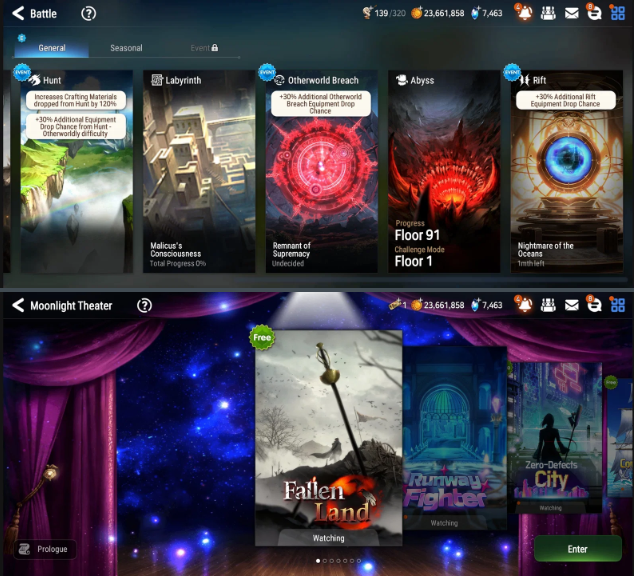Open the Prologue button
The height and width of the screenshot is (576, 634).
click(45, 549)
